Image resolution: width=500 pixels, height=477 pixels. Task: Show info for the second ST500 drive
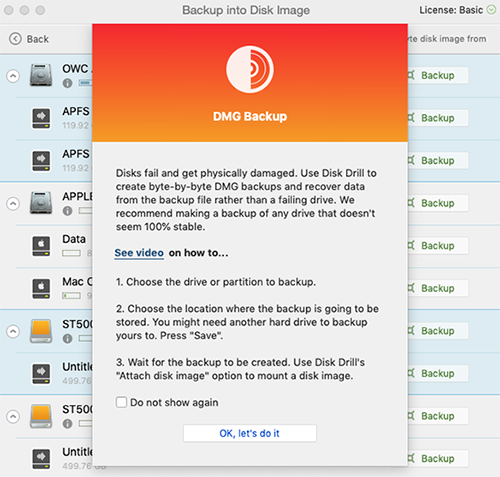tap(67, 424)
